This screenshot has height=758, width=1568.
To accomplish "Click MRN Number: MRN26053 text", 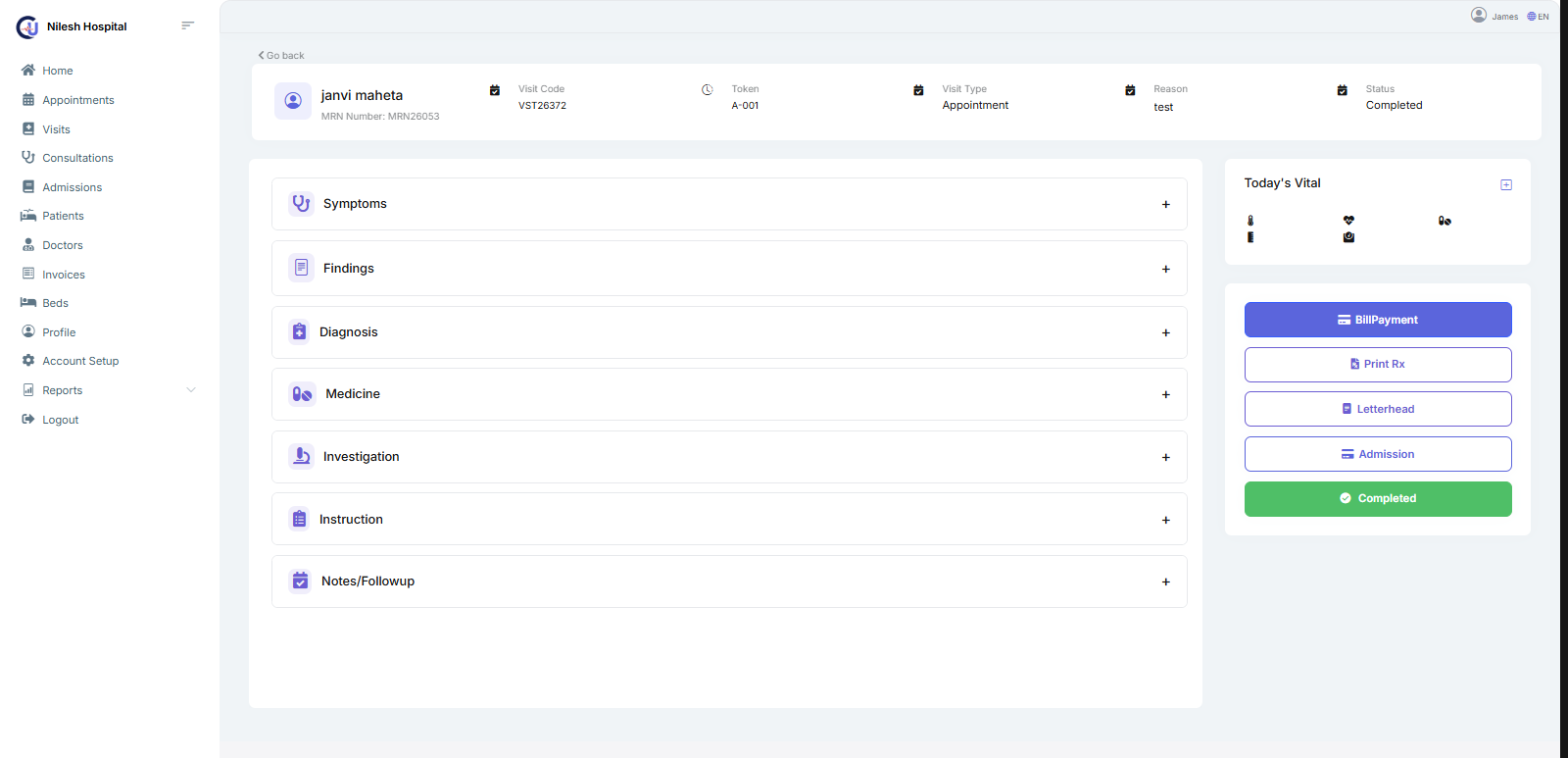I will pyautogui.click(x=380, y=116).
